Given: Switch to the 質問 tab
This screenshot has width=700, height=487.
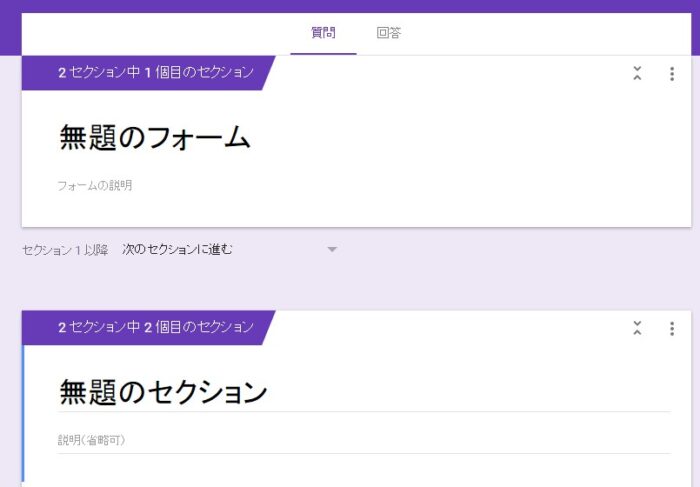Looking at the screenshot, I should pyautogui.click(x=323, y=33).
